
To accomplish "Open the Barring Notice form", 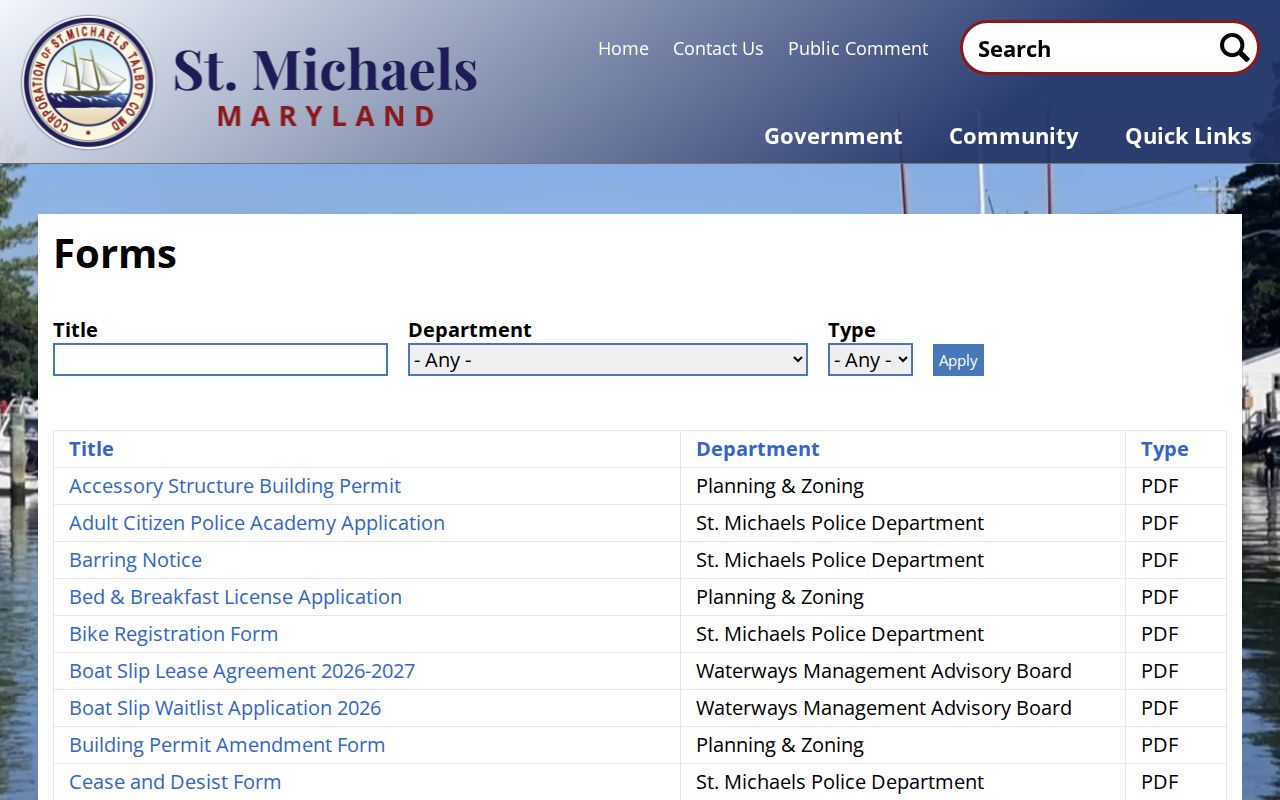I will point(135,560).
